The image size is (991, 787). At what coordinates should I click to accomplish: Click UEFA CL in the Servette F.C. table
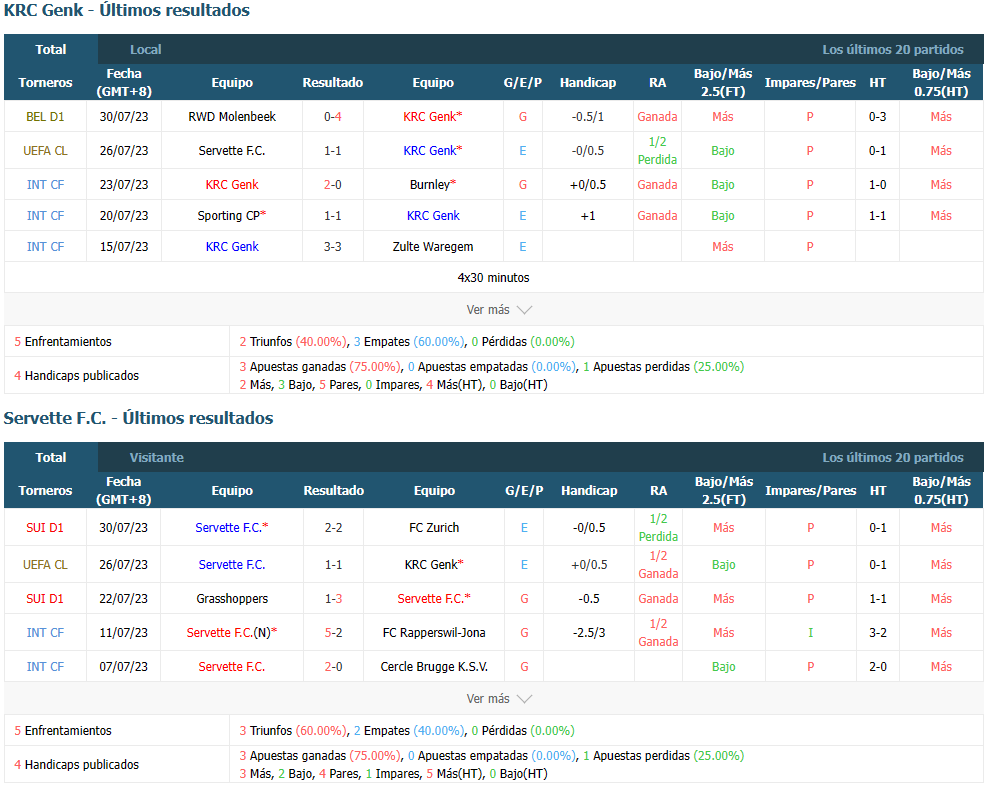(x=45, y=564)
